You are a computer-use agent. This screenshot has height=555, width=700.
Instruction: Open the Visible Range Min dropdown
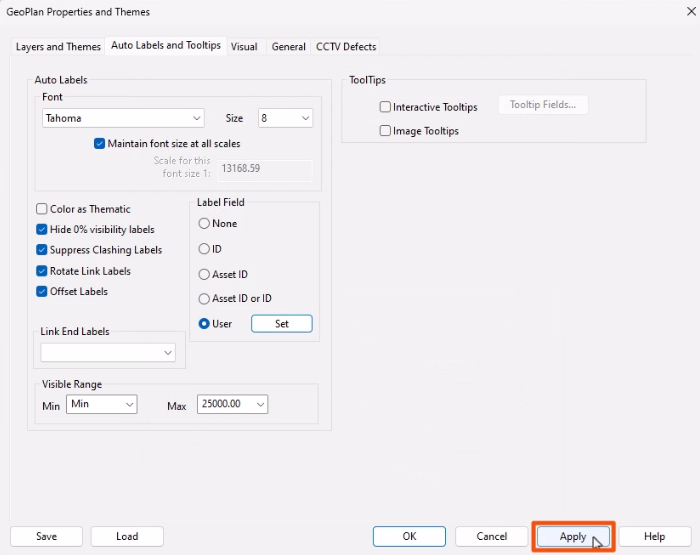pyautogui.click(x=102, y=404)
